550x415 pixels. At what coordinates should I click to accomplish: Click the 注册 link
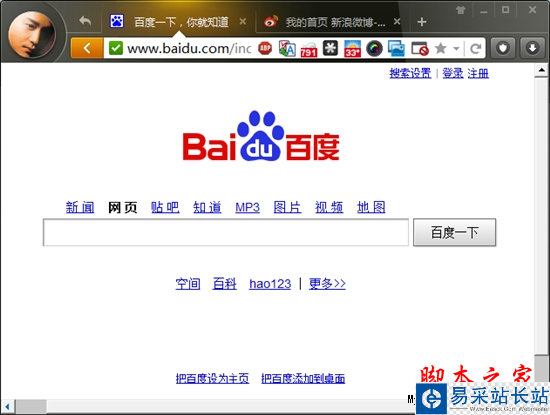478,73
